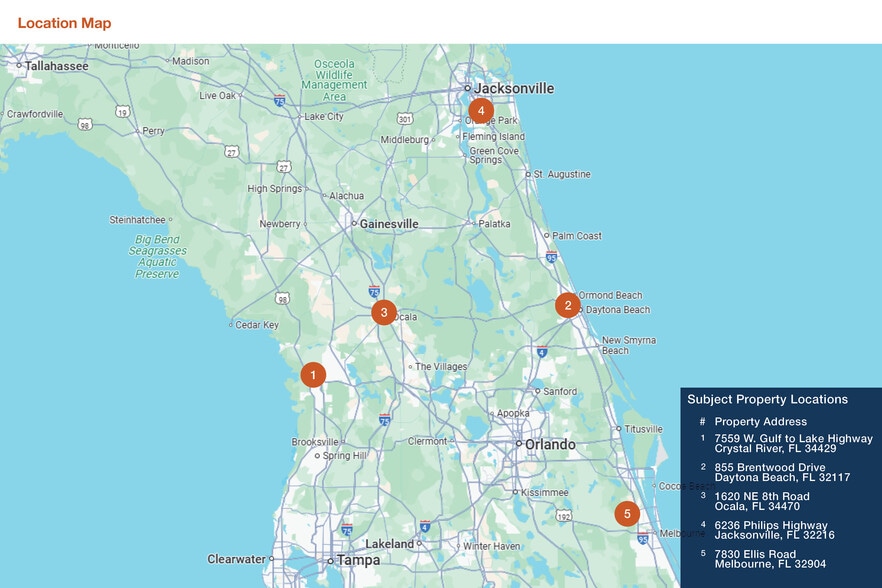Click the Cedar Key label
Screen dimensions: 882x588
(x=256, y=325)
